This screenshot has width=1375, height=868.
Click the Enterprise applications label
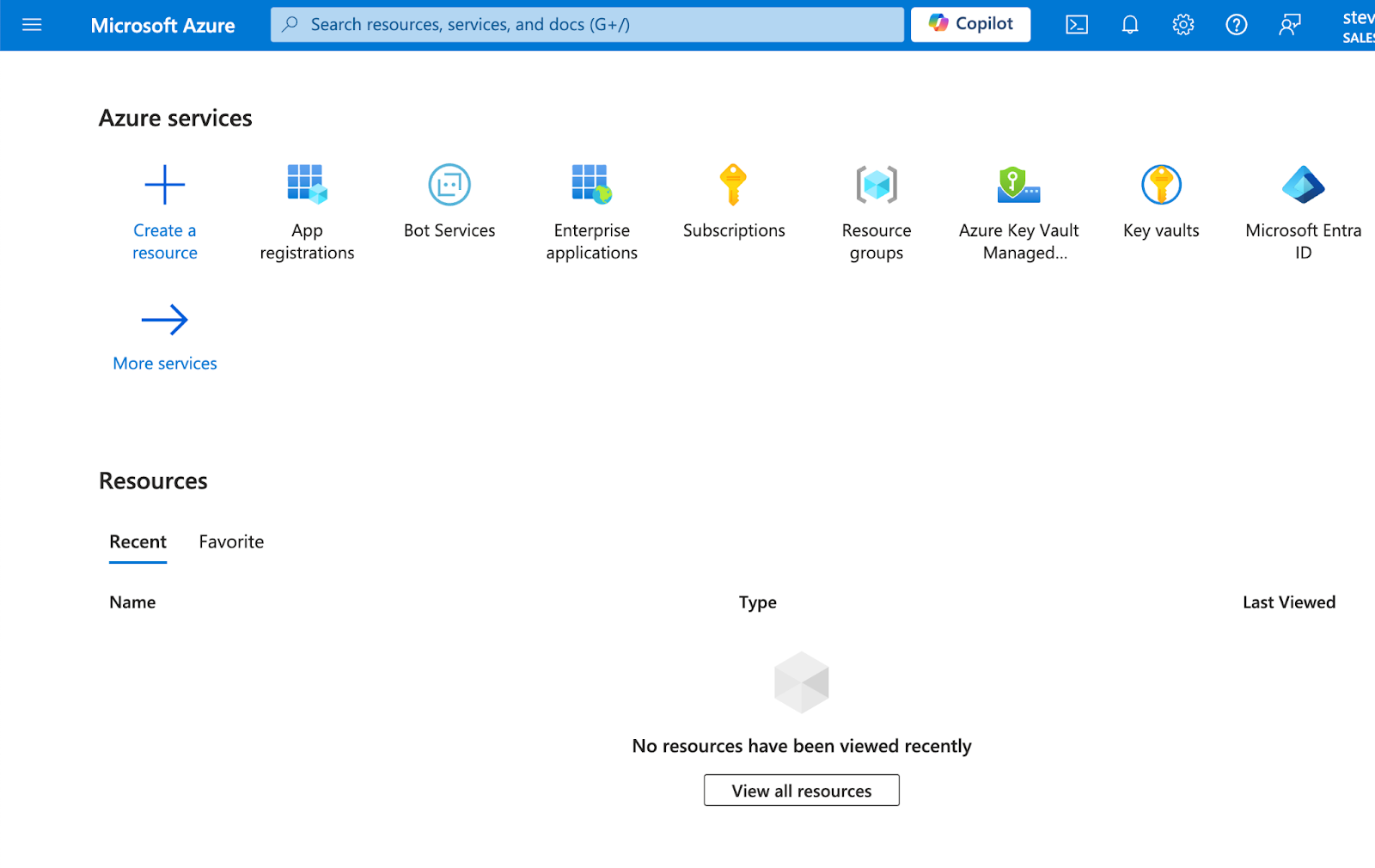click(591, 241)
